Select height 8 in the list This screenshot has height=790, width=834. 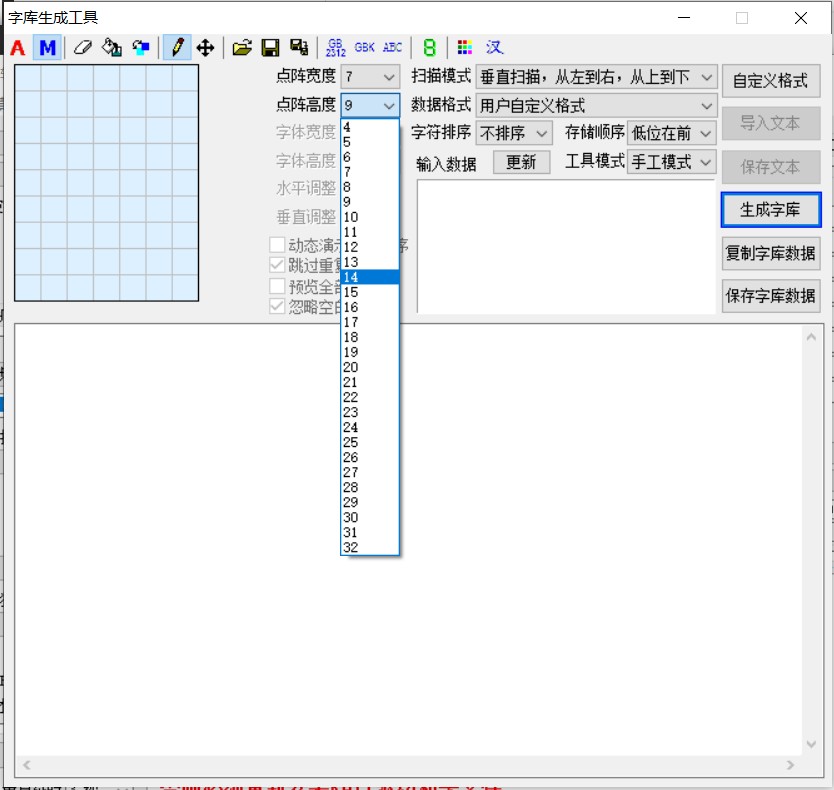click(370, 187)
